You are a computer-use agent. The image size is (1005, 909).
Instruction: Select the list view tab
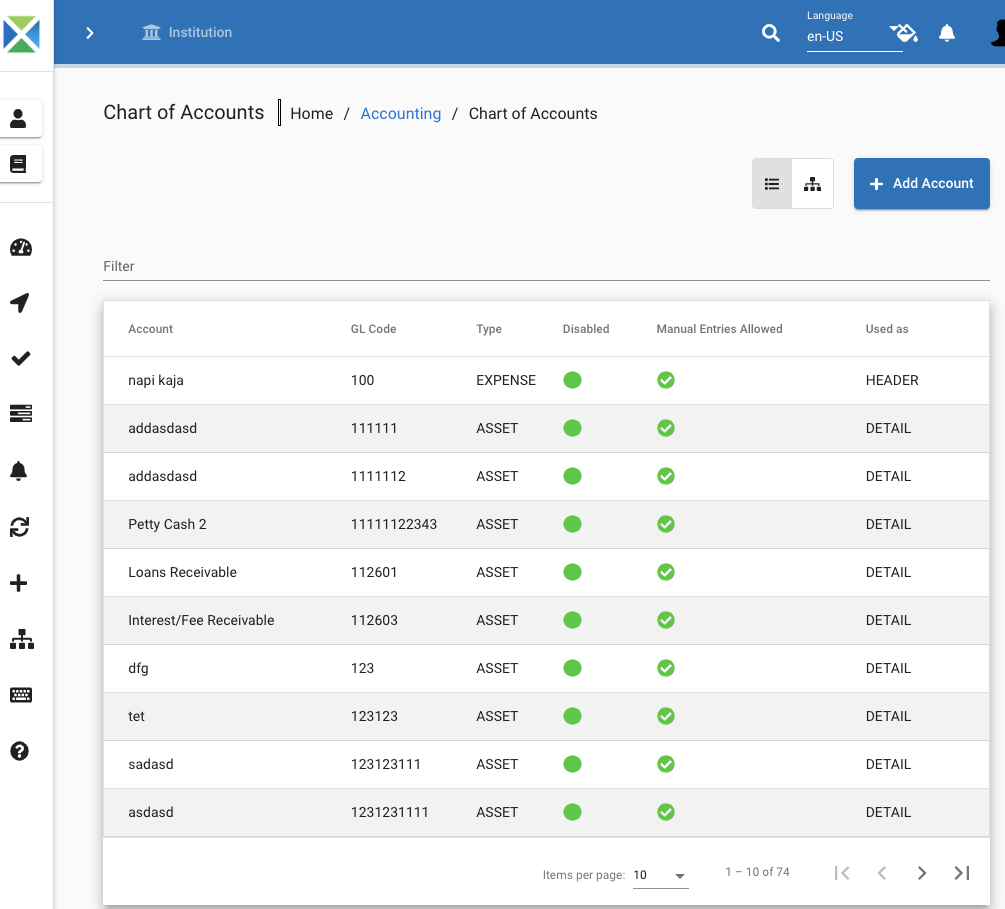pyautogui.click(x=772, y=183)
